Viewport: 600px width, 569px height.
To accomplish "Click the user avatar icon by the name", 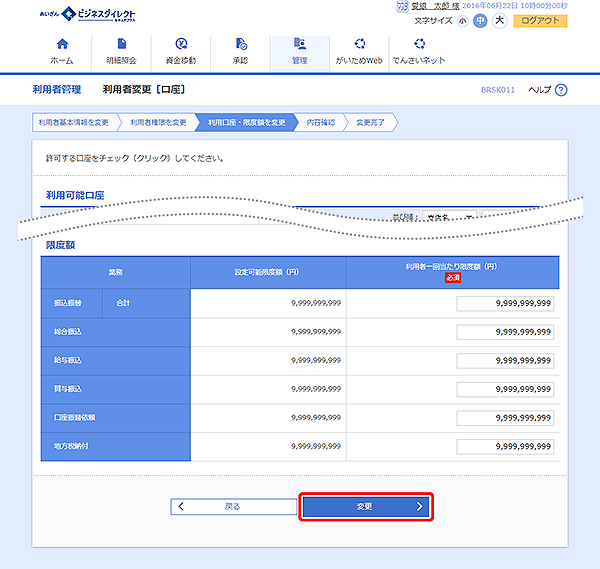I will coord(402,6).
